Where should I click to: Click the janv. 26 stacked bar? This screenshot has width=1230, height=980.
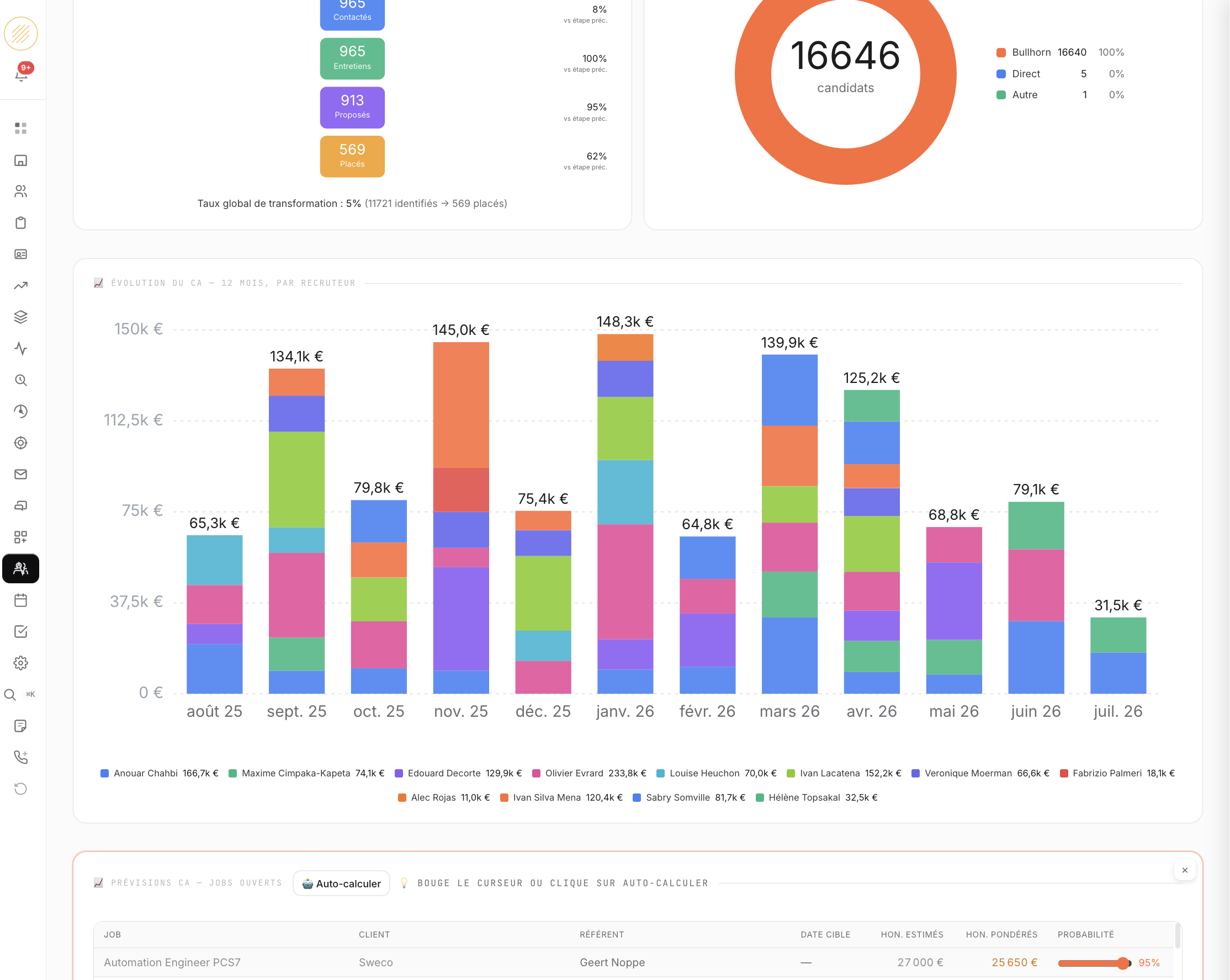point(625,514)
